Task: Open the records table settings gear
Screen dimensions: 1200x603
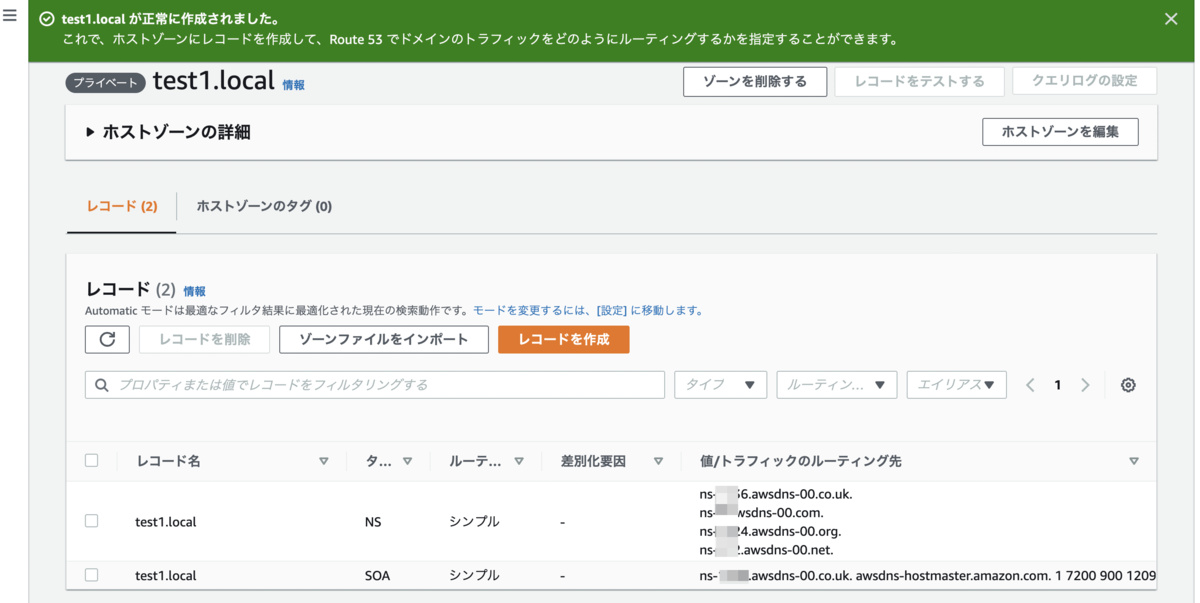Action: [1128, 385]
